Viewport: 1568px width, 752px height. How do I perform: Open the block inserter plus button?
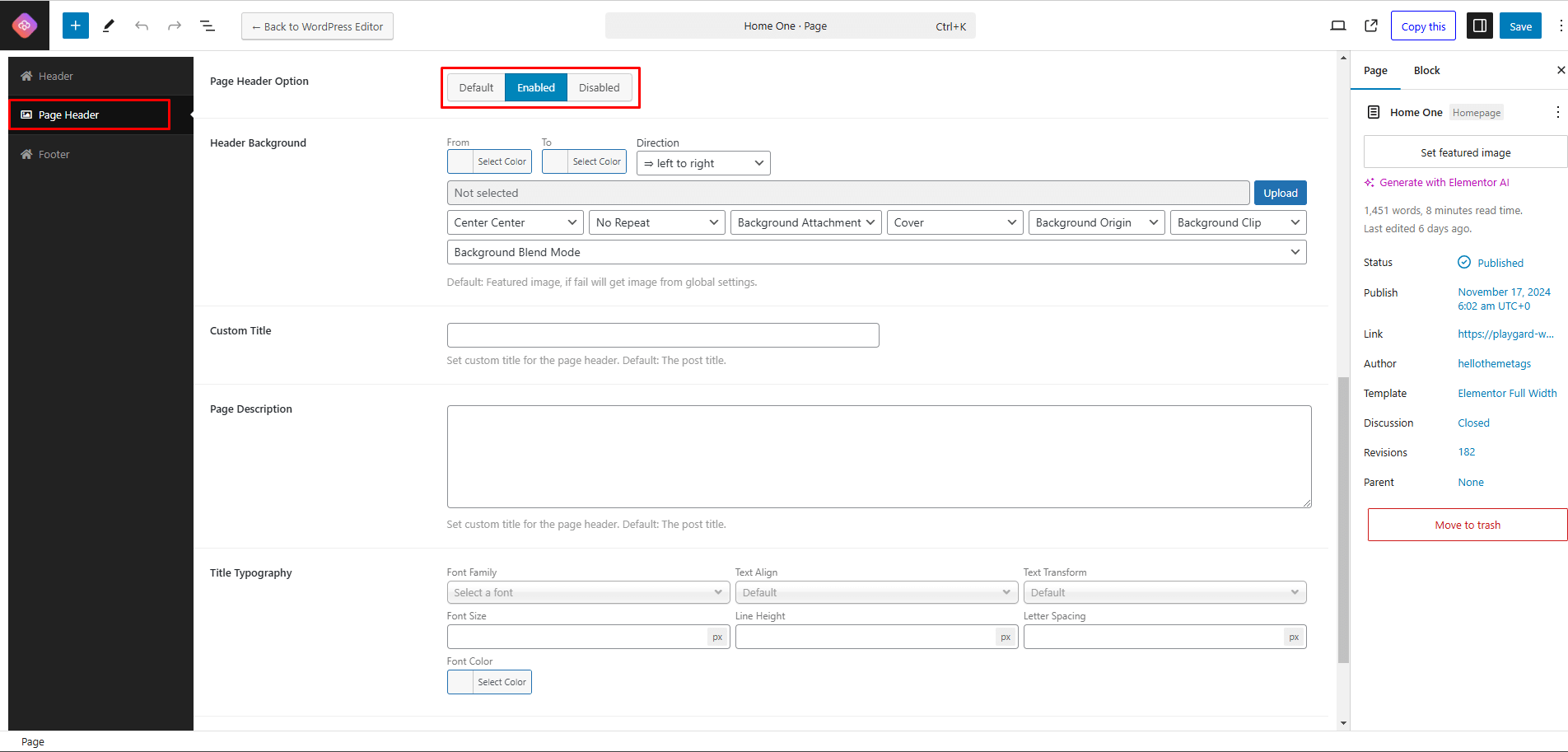pyautogui.click(x=76, y=26)
